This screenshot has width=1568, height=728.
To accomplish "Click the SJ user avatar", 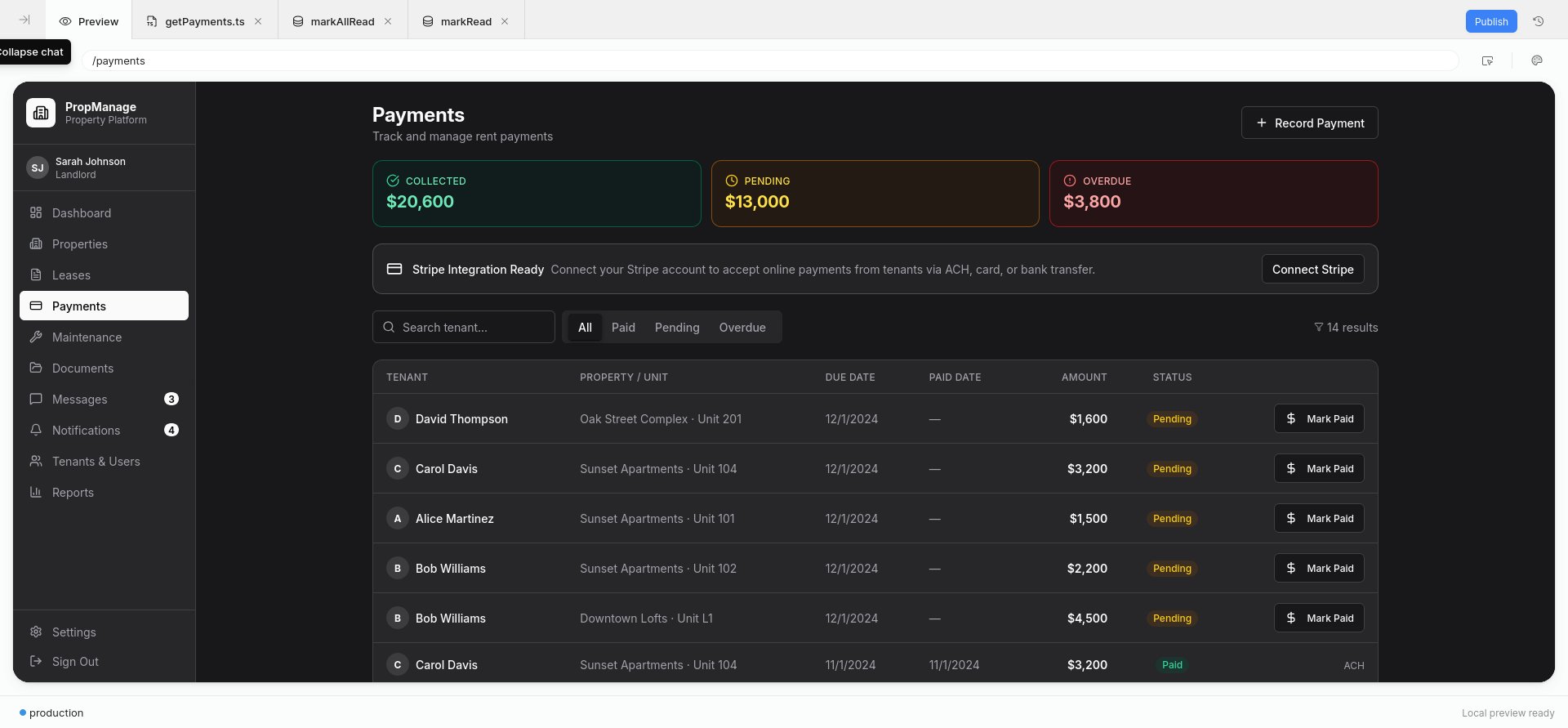I will (38, 167).
